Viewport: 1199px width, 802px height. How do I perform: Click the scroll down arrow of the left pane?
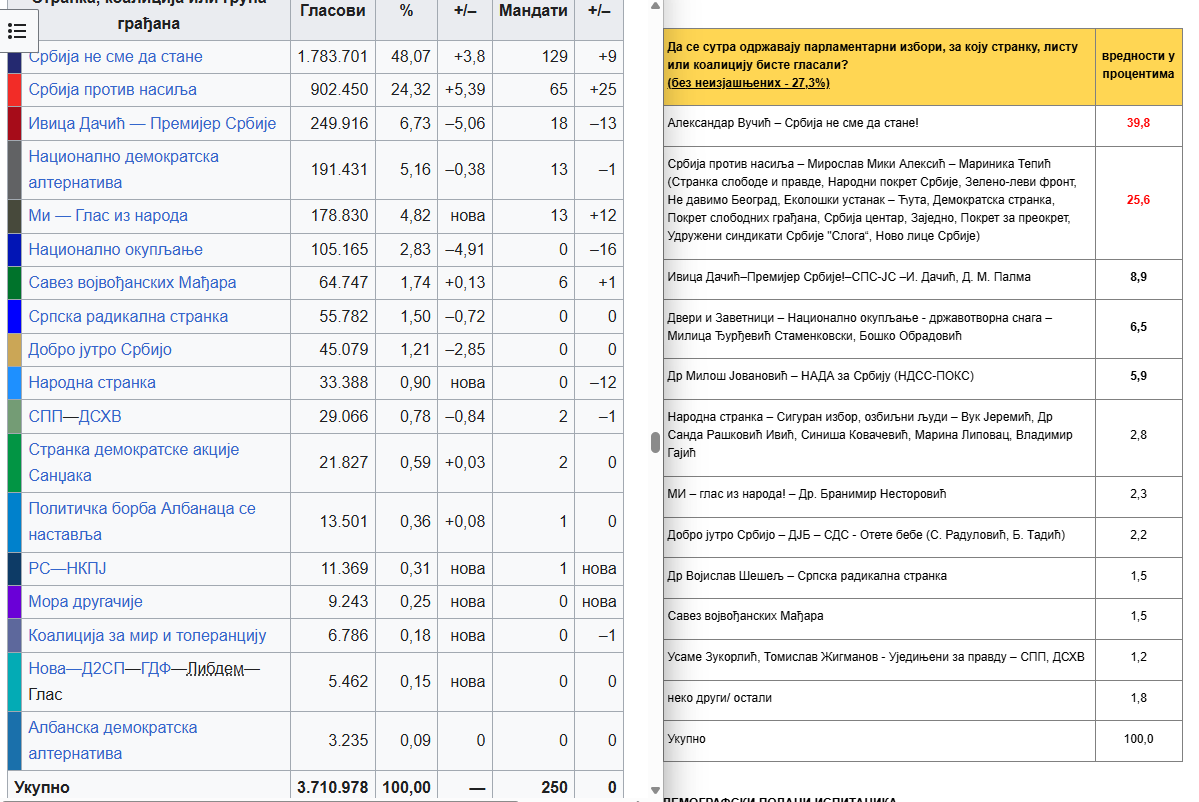click(x=655, y=791)
